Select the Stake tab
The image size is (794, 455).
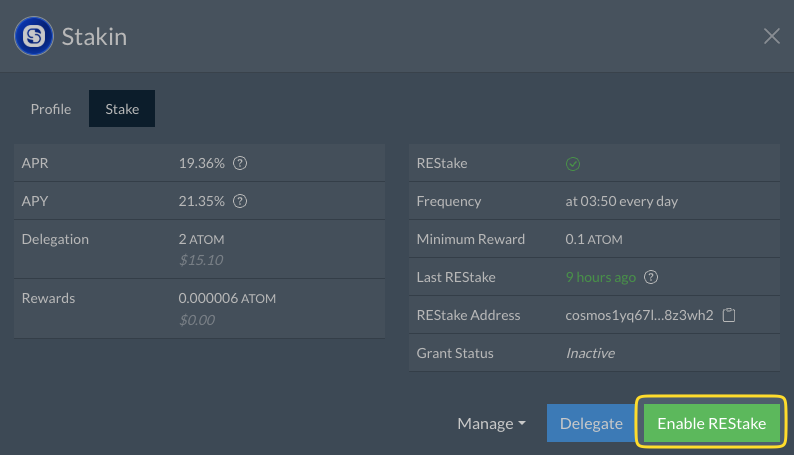122,109
